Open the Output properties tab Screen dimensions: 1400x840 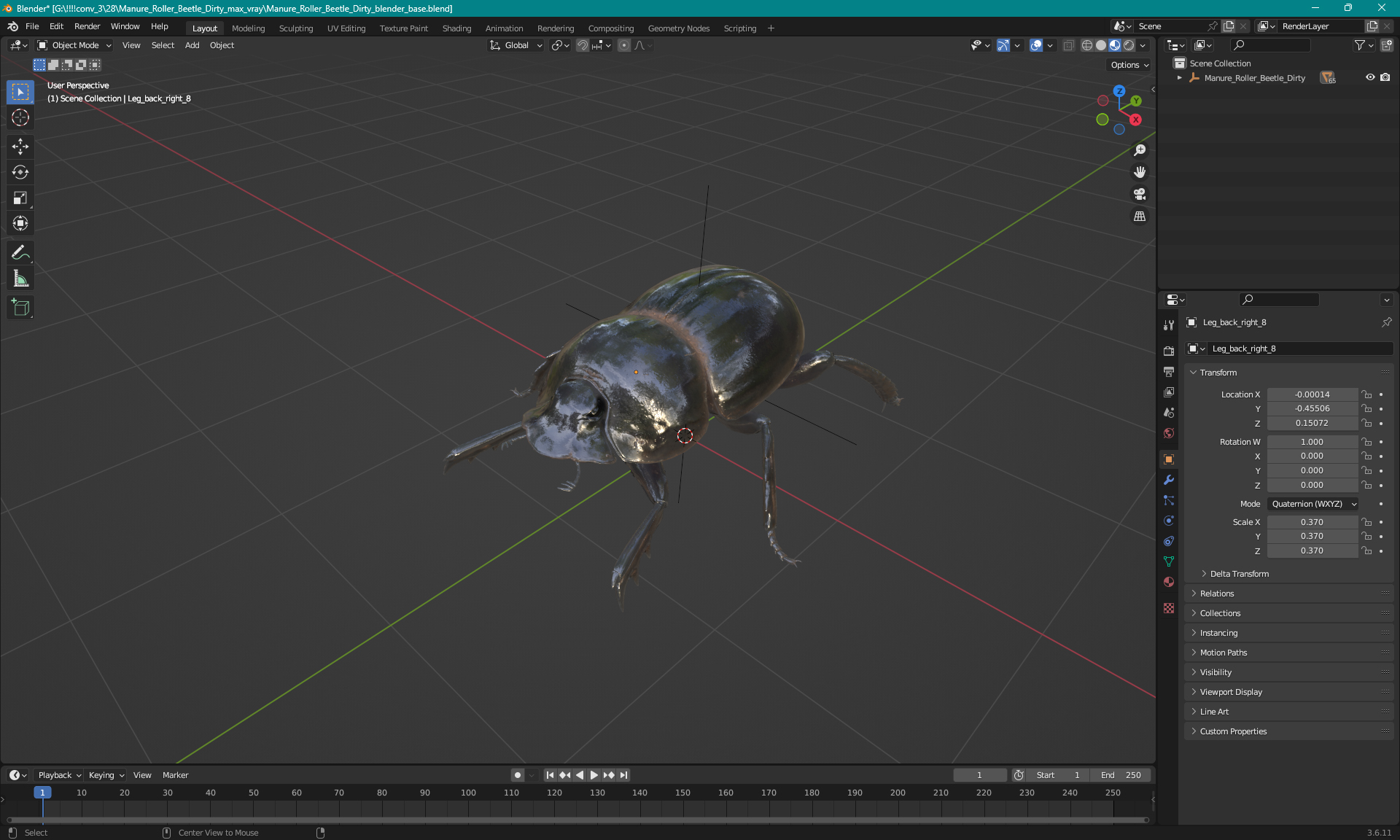[1169, 371]
